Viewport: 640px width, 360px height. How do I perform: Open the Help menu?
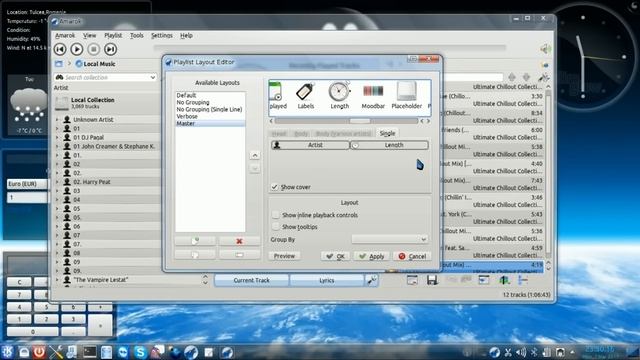click(x=186, y=36)
